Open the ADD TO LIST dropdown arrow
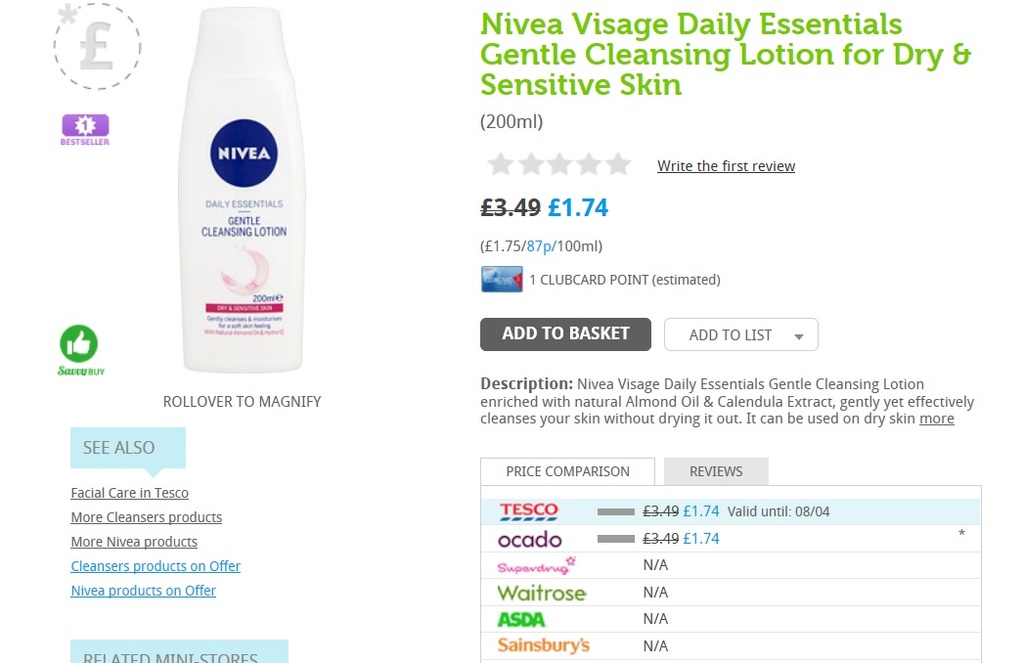 (799, 334)
